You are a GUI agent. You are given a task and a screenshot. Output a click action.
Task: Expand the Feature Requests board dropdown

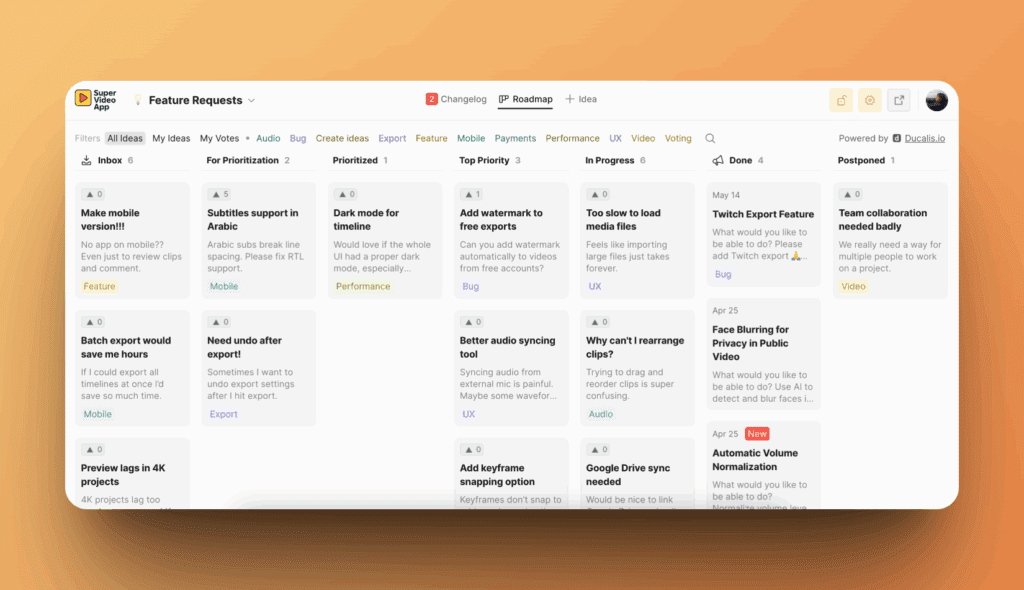click(x=251, y=100)
